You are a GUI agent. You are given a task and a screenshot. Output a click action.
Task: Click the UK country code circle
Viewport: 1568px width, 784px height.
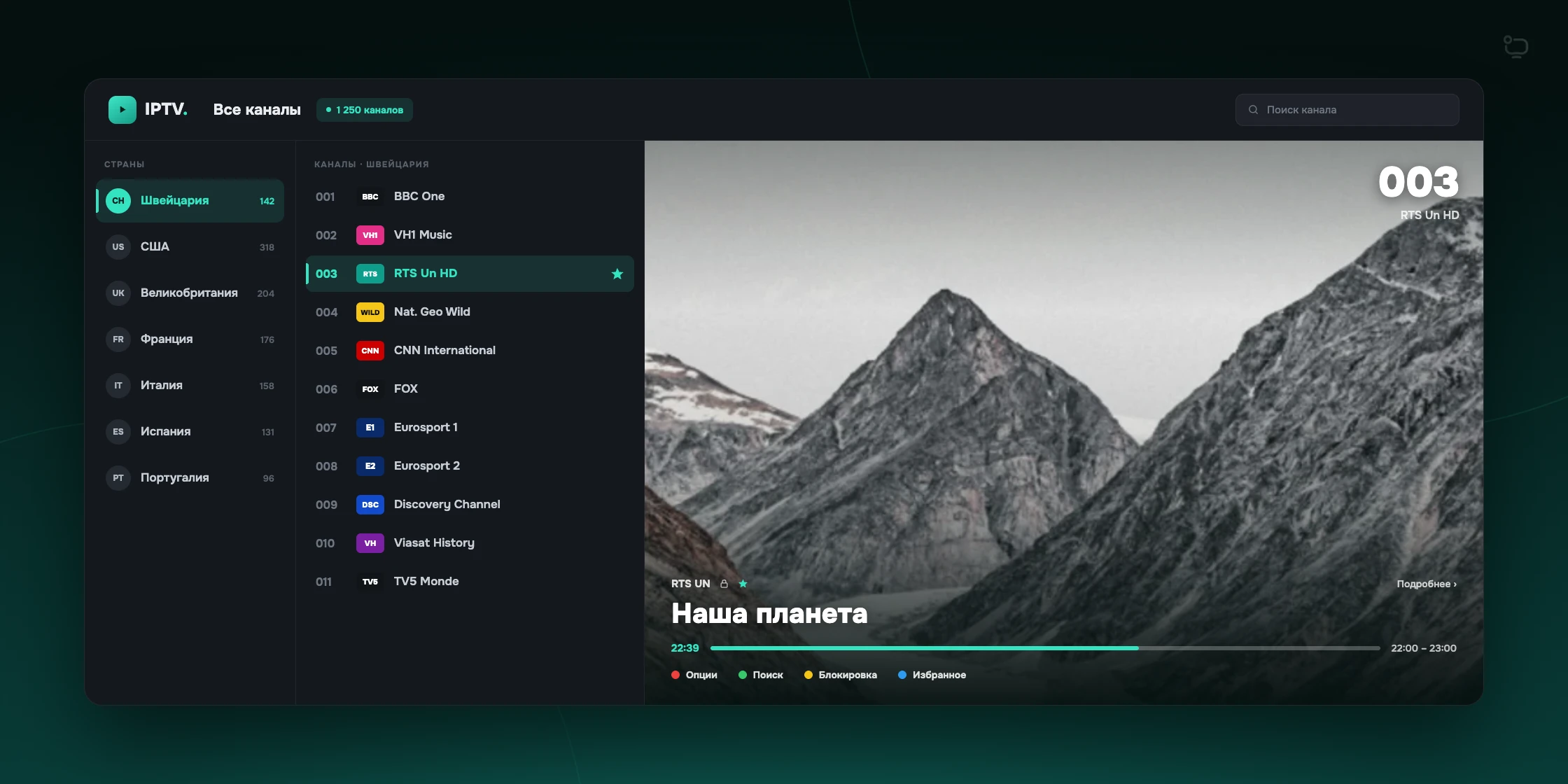click(118, 293)
